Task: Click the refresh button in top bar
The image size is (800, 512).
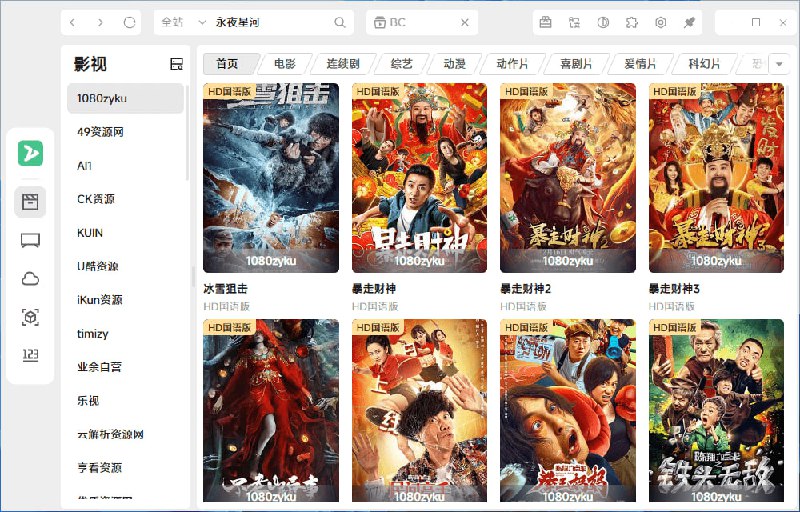Action: point(130,22)
